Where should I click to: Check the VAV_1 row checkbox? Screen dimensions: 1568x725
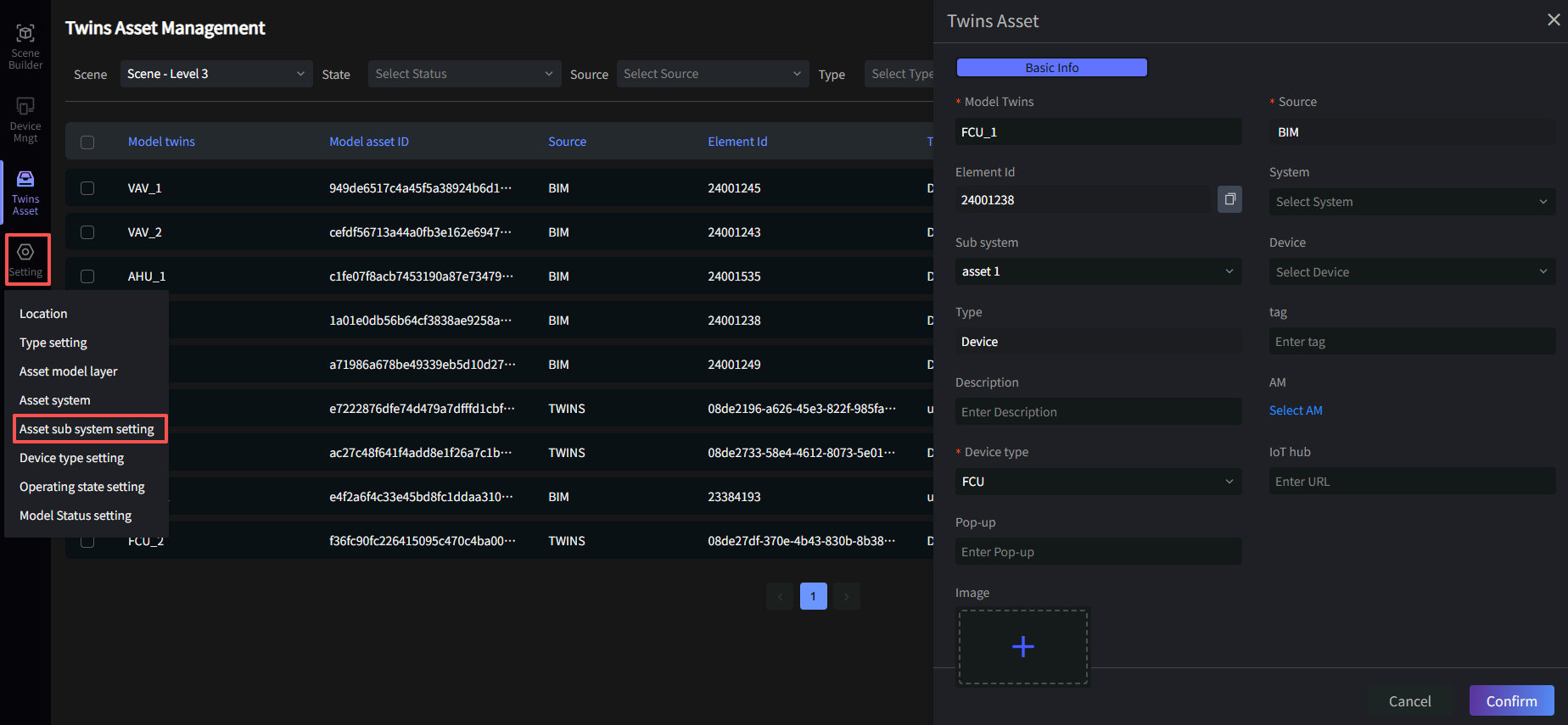tap(87, 188)
